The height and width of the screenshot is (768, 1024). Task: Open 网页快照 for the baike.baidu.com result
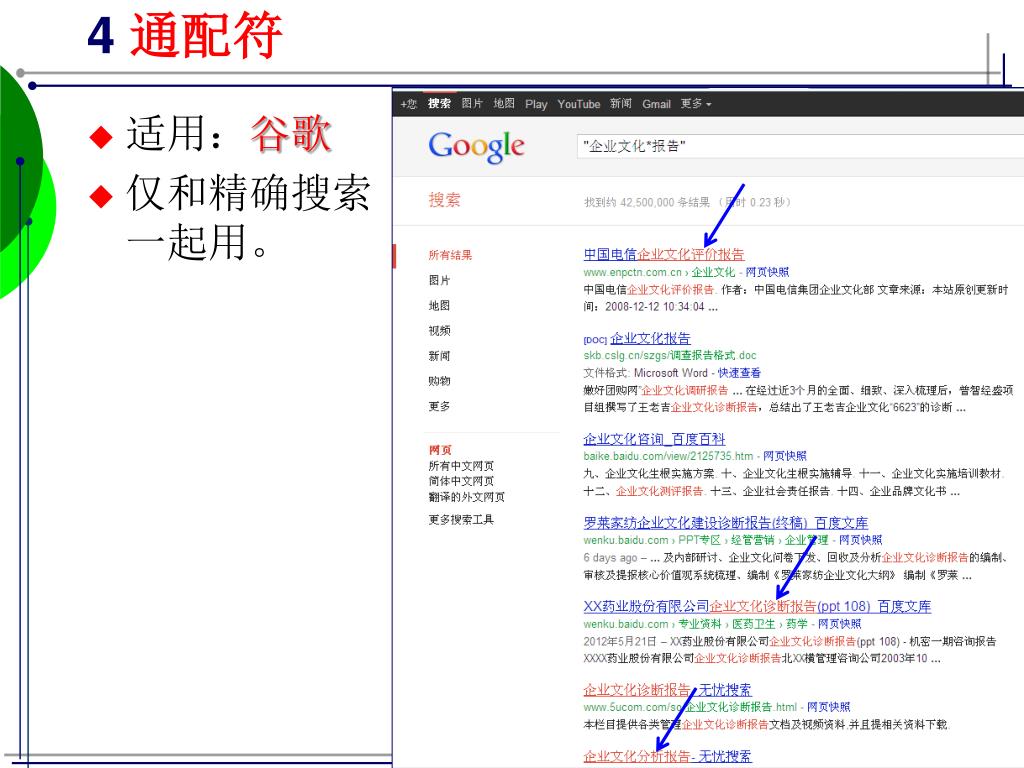coord(785,456)
